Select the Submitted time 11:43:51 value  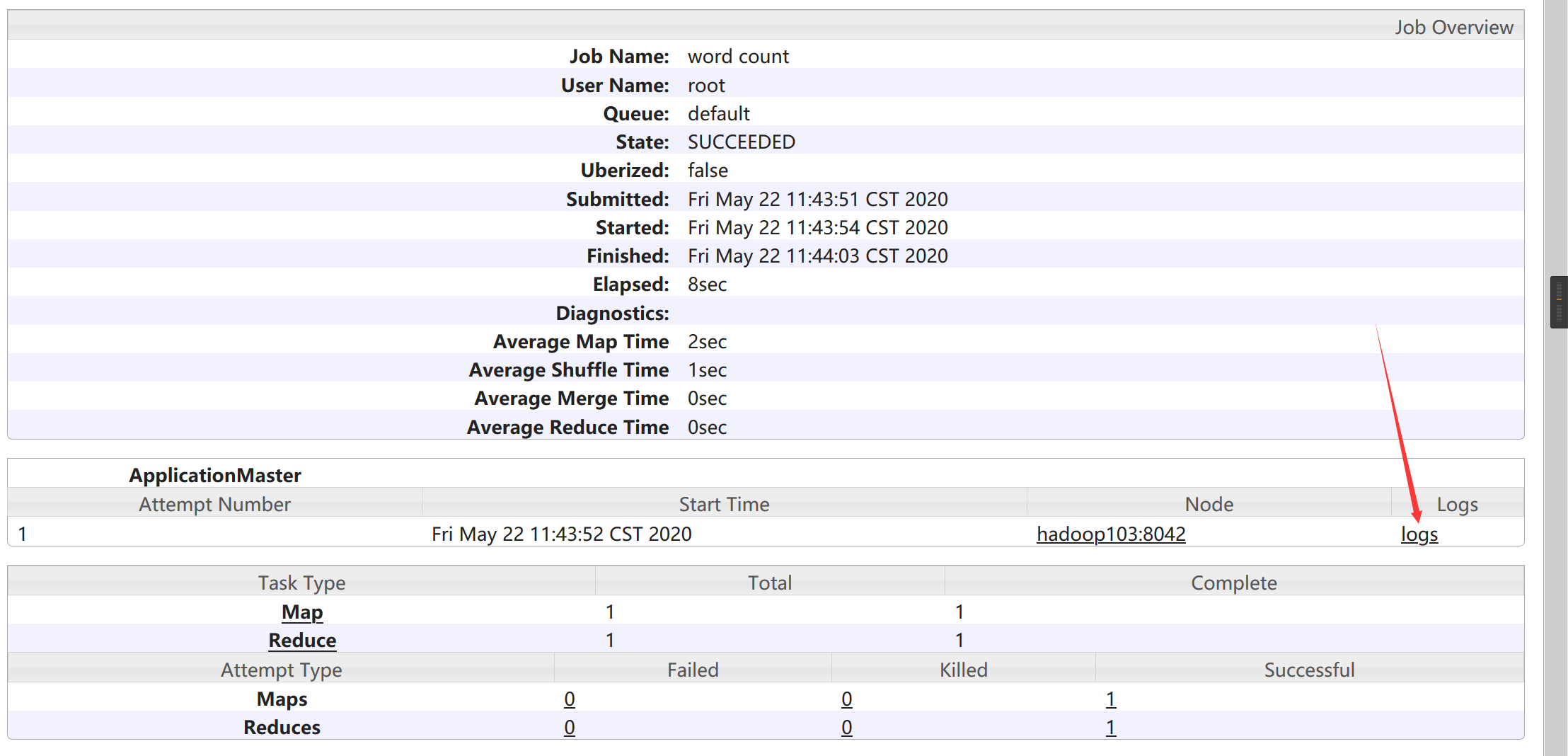(x=818, y=199)
